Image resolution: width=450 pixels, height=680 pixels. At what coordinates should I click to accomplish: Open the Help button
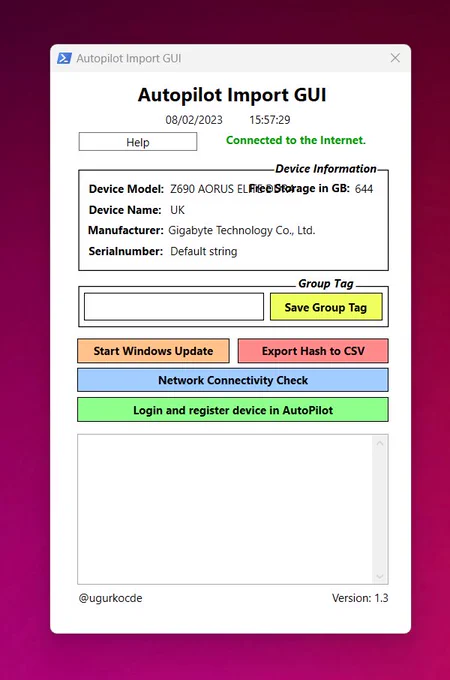click(x=138, y=142)
